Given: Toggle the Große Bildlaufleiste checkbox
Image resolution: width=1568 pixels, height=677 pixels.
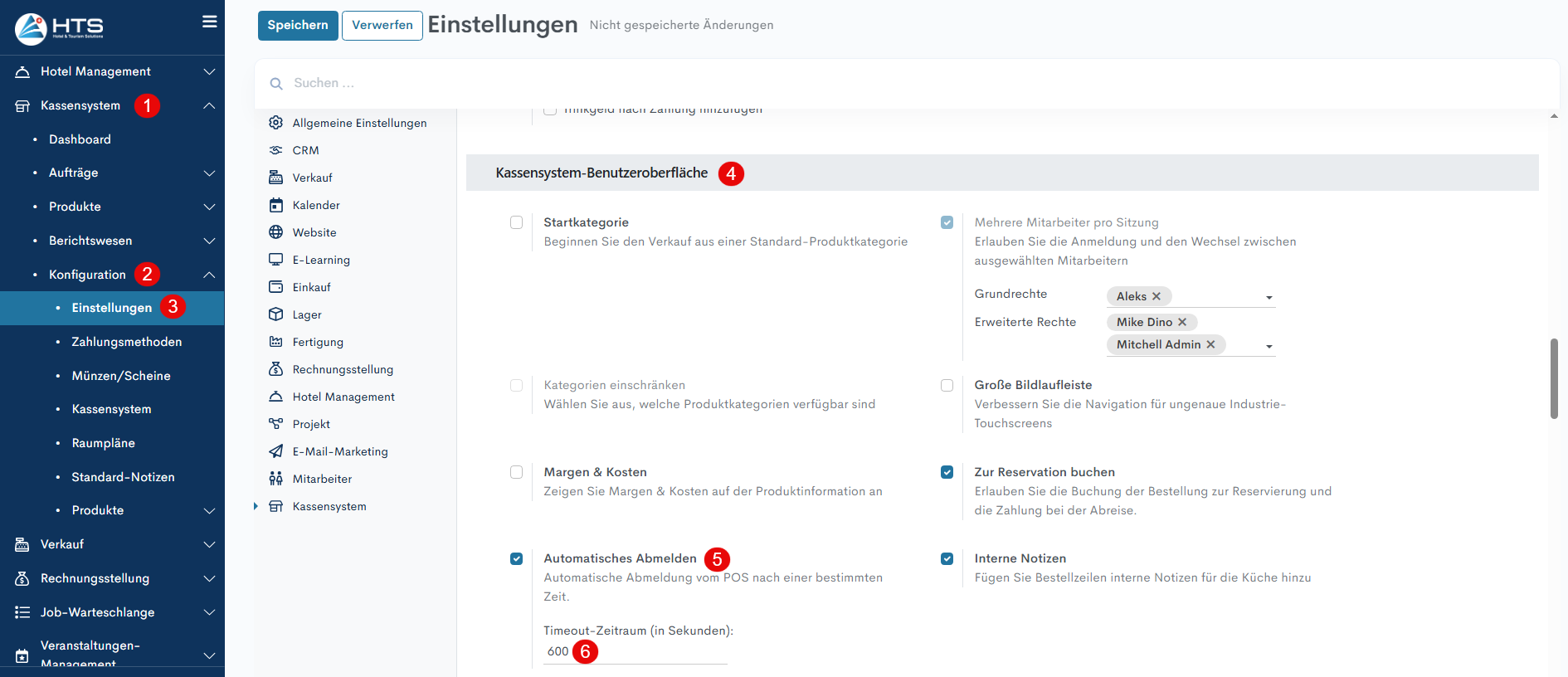Looking at the screenshot, I should [947, 385].
